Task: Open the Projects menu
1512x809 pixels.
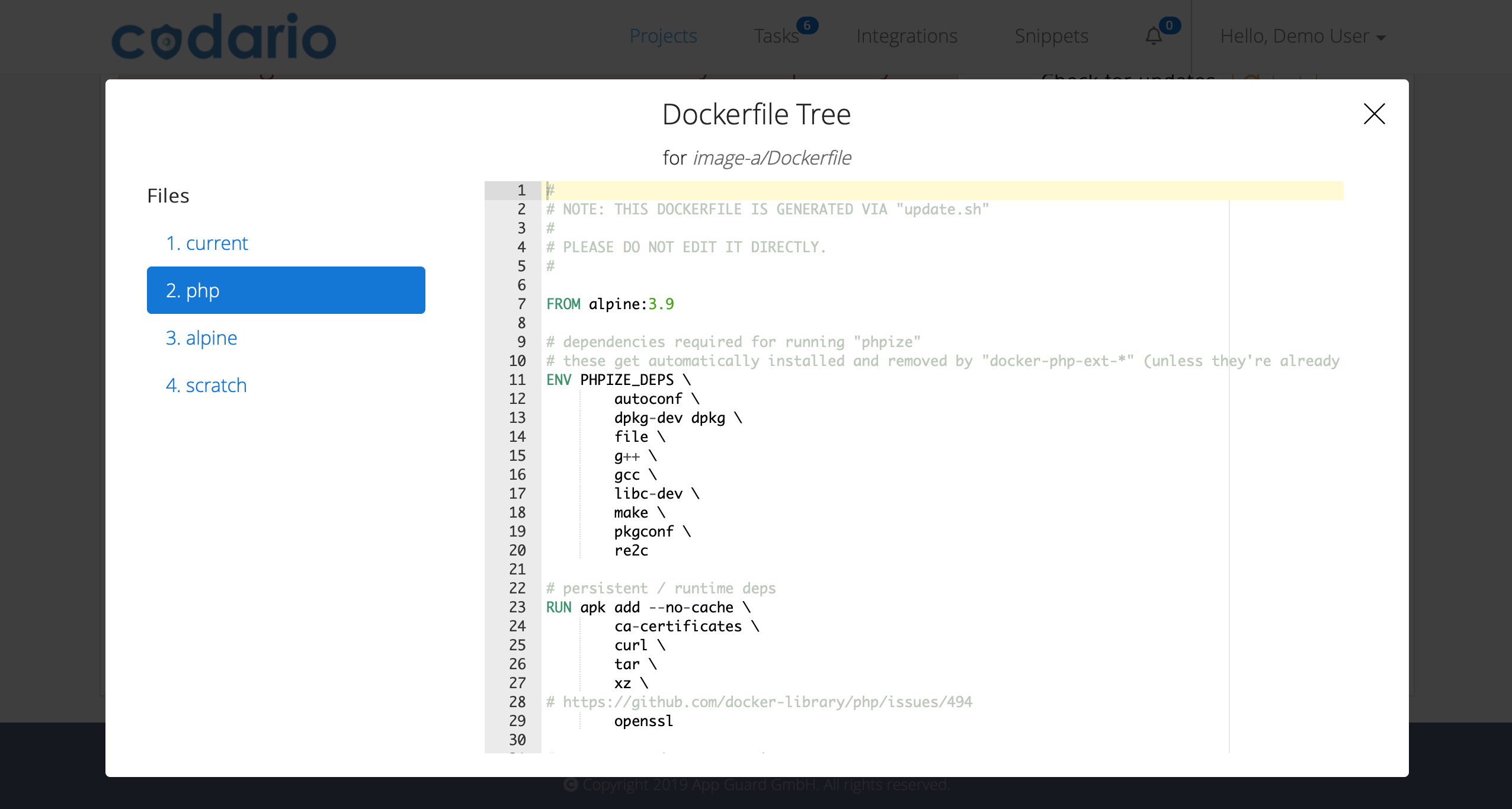Action: coord(663,36)
